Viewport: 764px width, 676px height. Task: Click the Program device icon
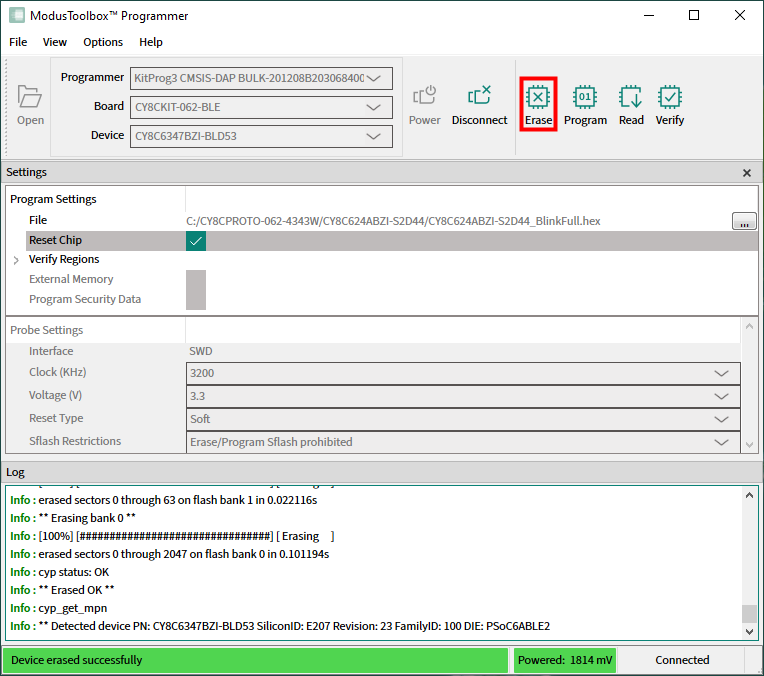(585, 97)
